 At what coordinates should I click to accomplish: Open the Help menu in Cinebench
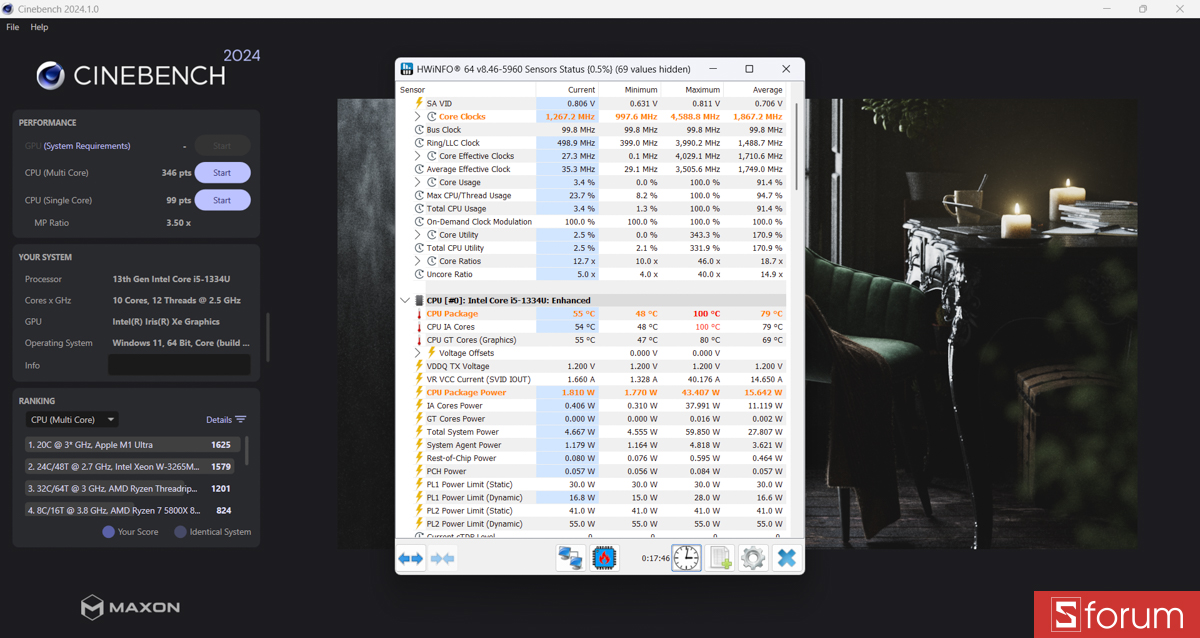pyautogui.click(x=39, y=27)
